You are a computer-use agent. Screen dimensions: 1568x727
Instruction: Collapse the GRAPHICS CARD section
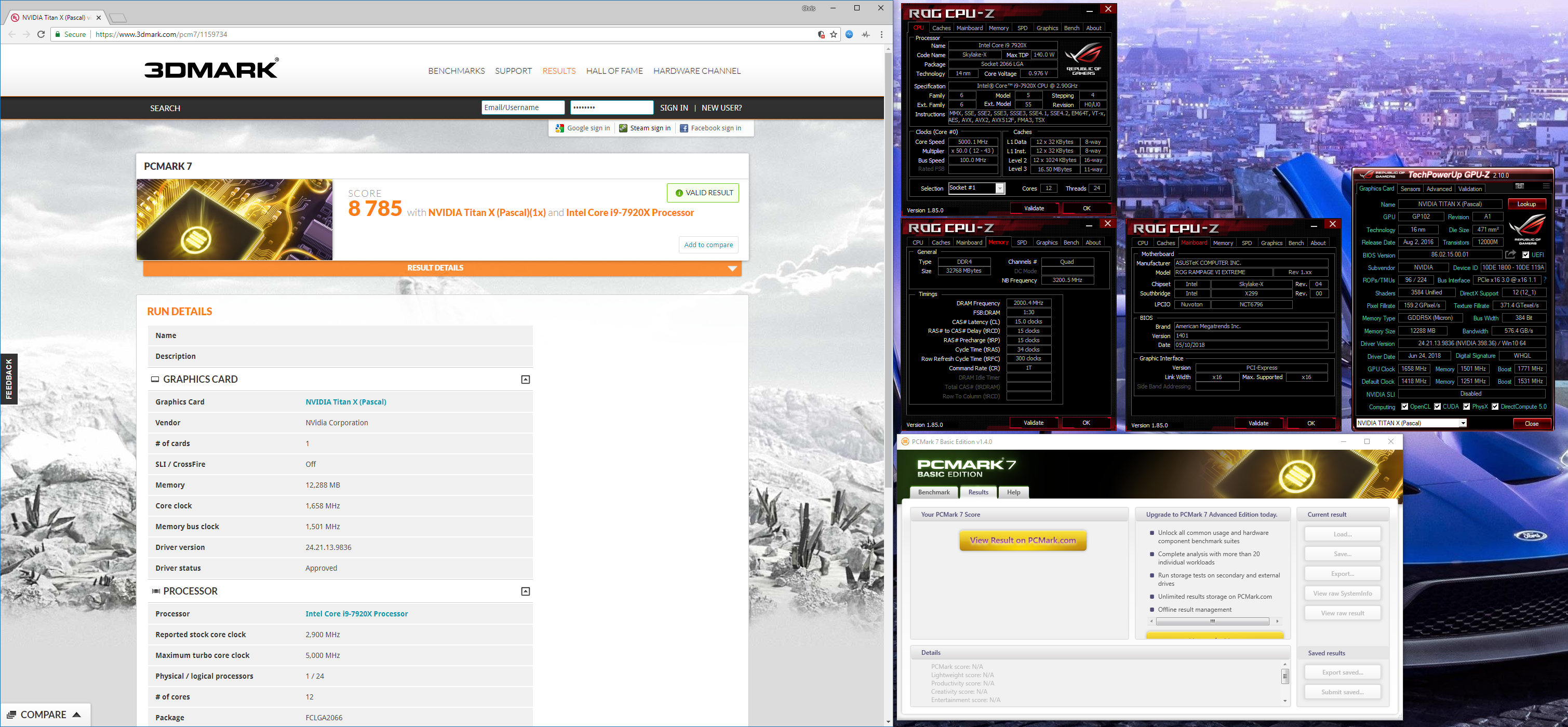point(525,380)
